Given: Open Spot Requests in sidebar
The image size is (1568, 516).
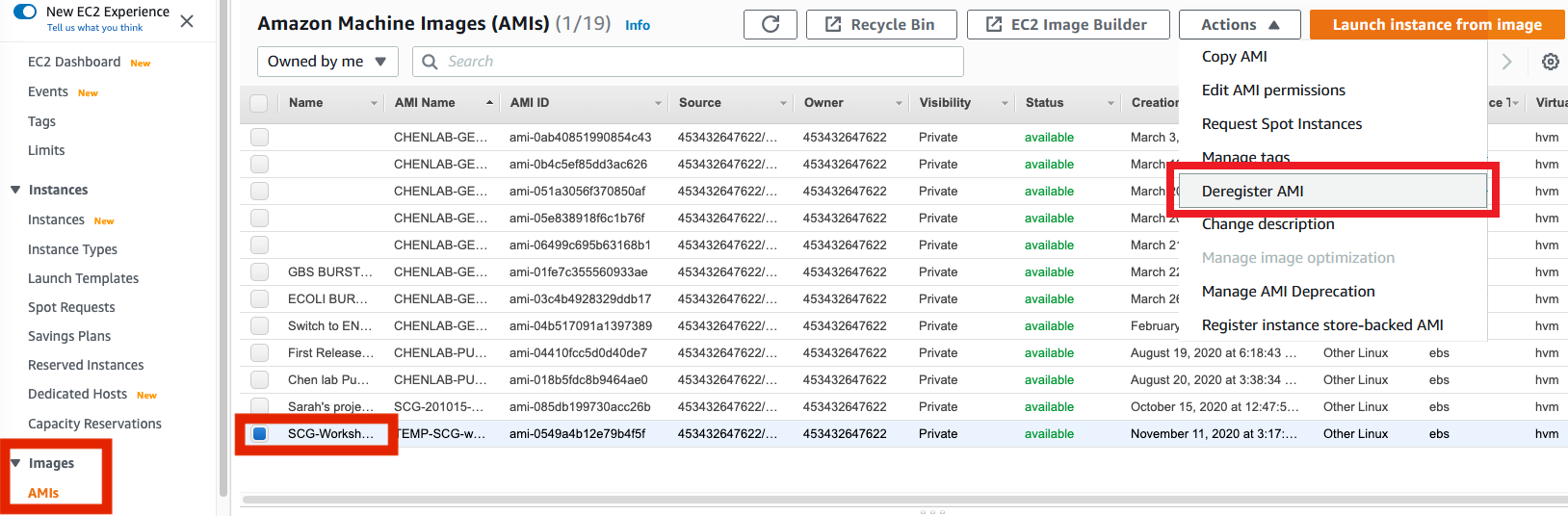Looking at the screenshot, I should tap(71, 307).
